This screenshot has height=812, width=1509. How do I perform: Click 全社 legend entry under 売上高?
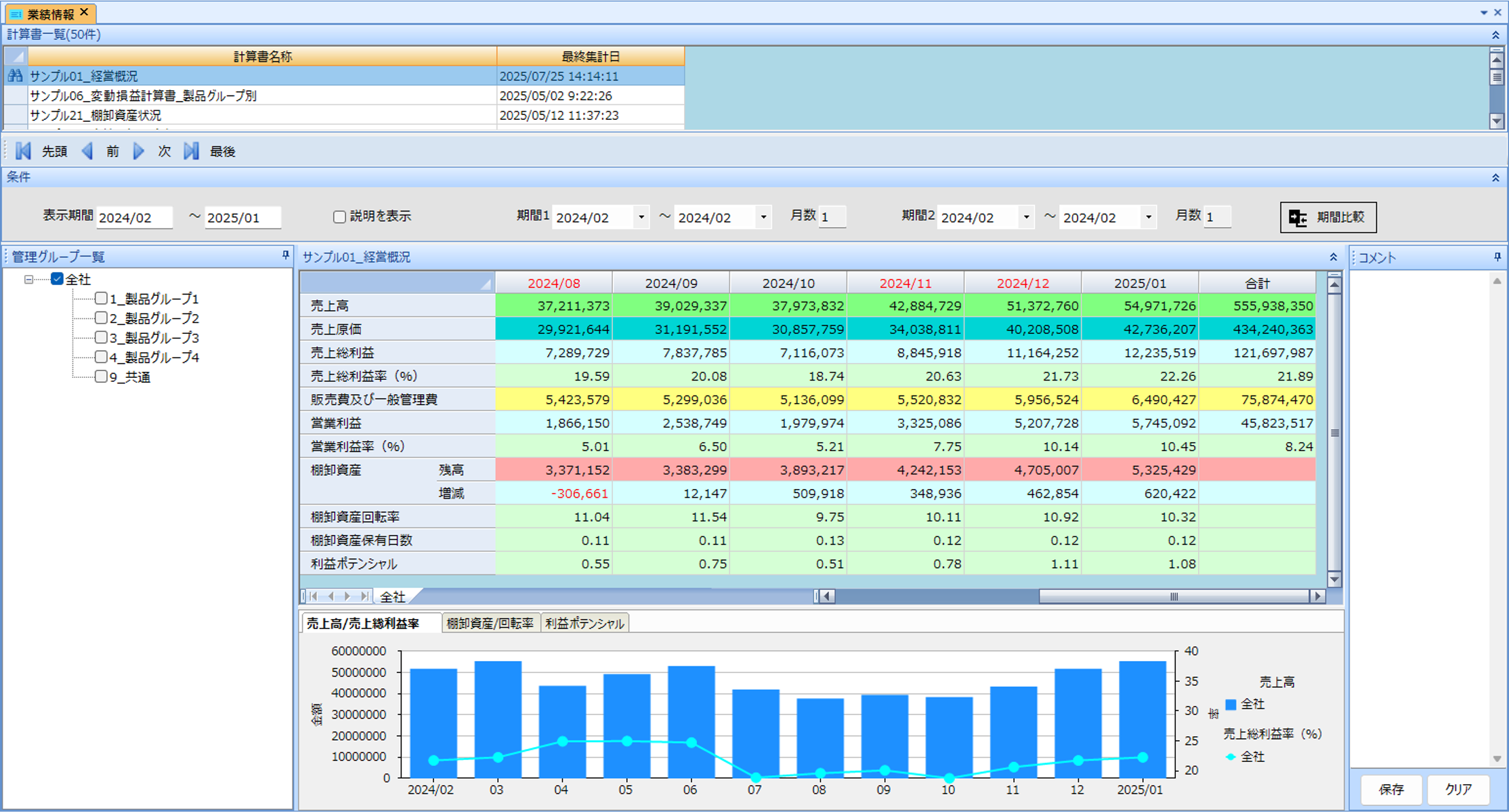tap(1245, 704)
